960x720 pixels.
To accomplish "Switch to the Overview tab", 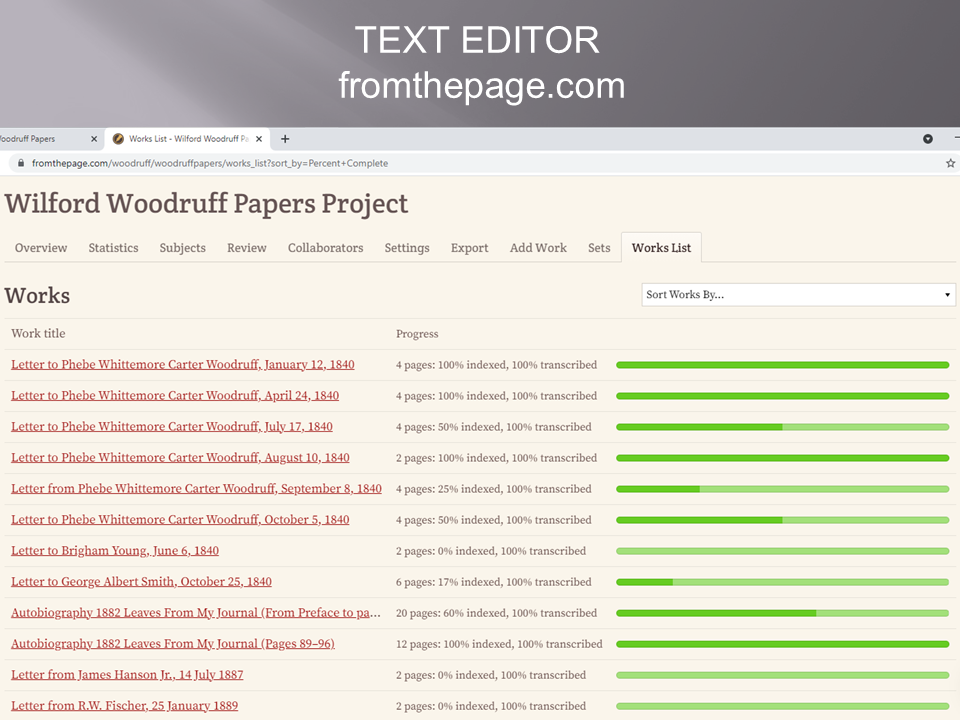I will pyautogui.click(x=41, y=248).
